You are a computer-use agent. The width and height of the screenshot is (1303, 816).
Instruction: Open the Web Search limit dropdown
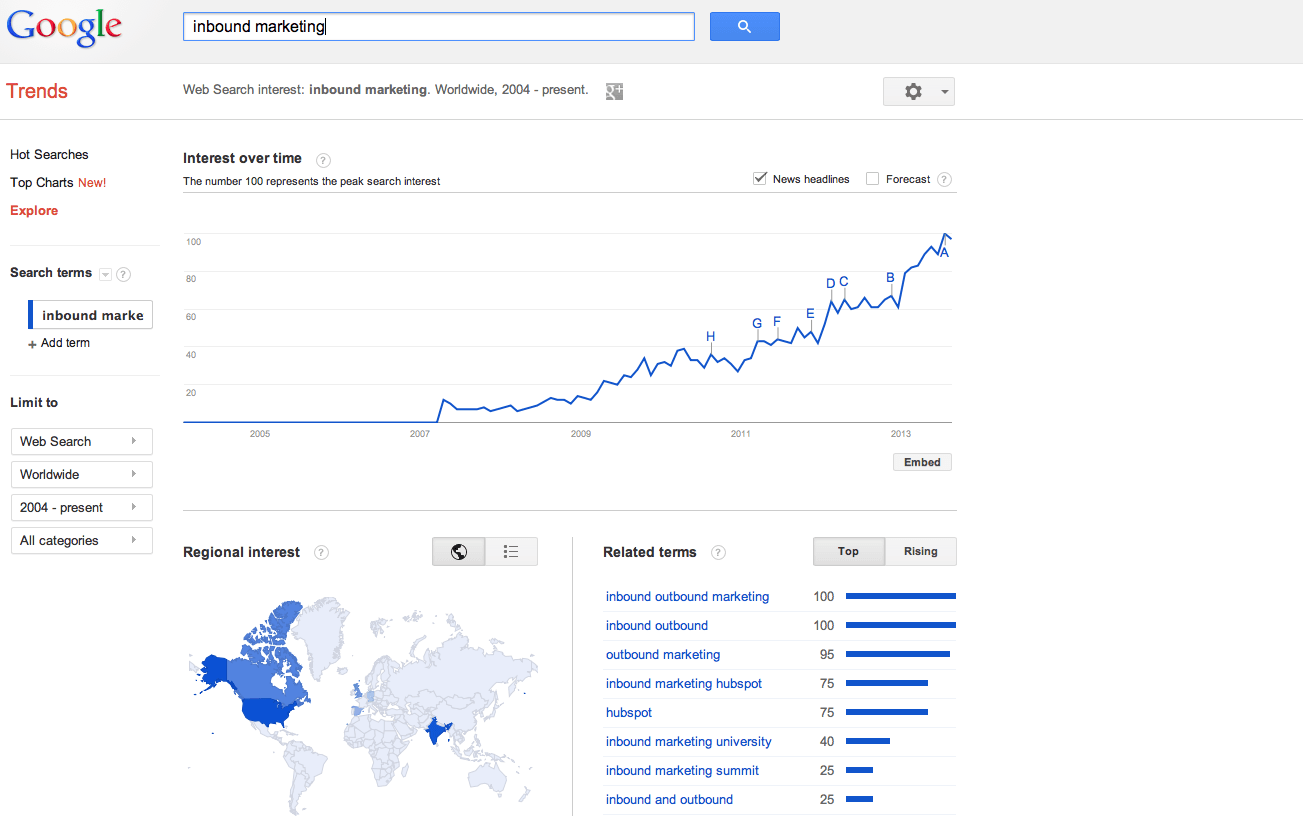(82, 441)
